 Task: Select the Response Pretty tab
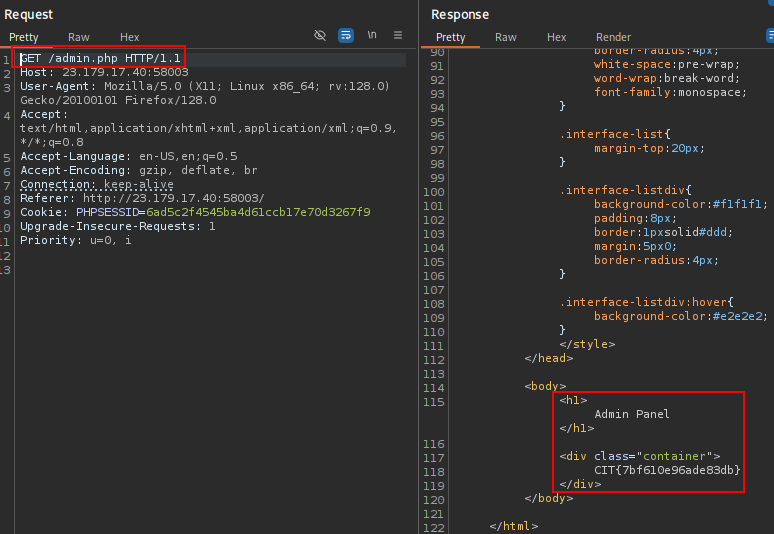451,37
